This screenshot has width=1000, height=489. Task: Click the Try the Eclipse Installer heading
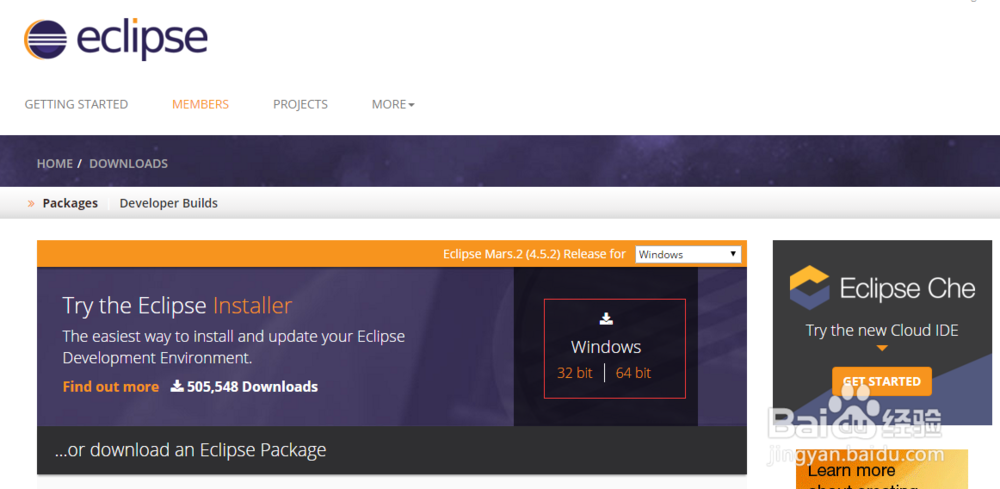[x=177, y=306]
